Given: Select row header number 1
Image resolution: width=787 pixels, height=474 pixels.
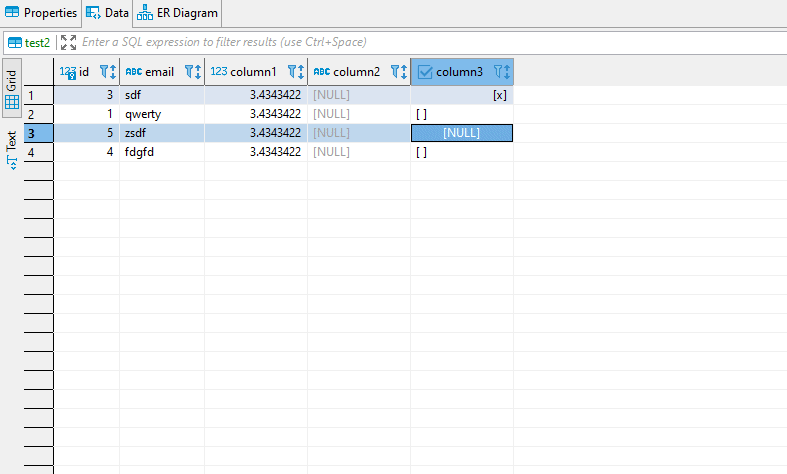Looking at the screenshot, I should 39,95.
